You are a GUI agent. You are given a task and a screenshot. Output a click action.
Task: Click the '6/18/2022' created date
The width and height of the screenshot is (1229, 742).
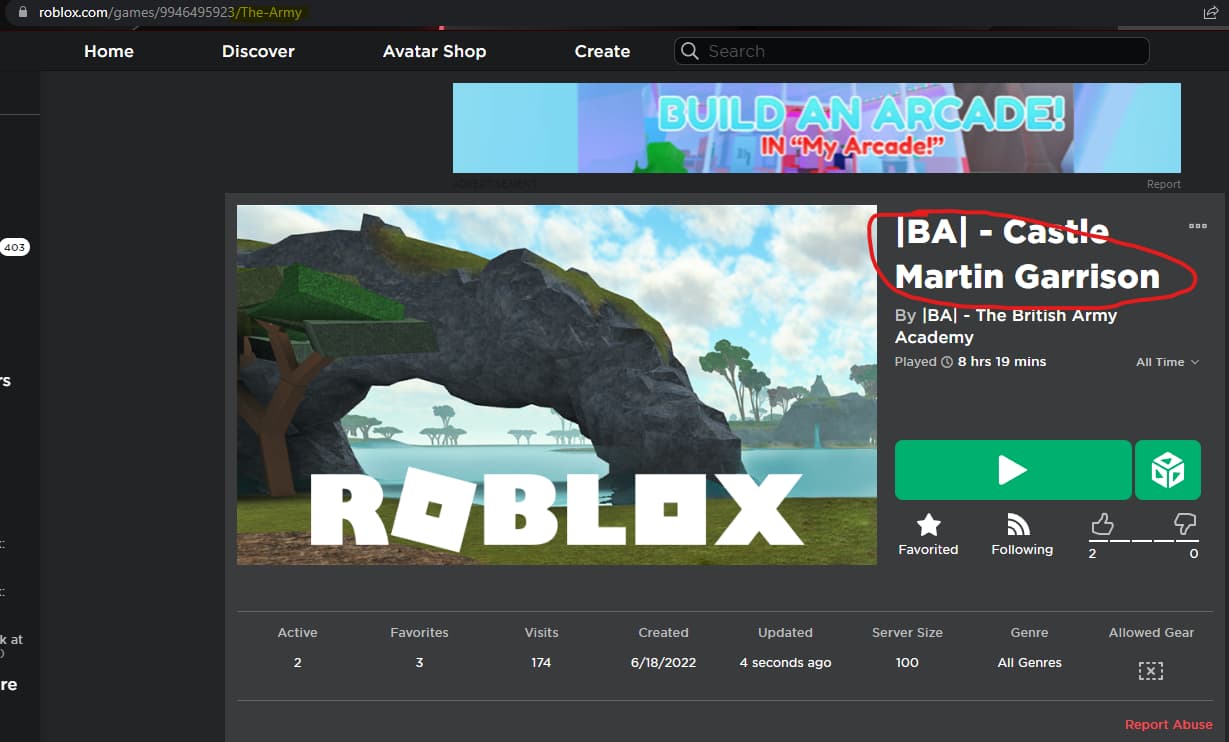663,663
